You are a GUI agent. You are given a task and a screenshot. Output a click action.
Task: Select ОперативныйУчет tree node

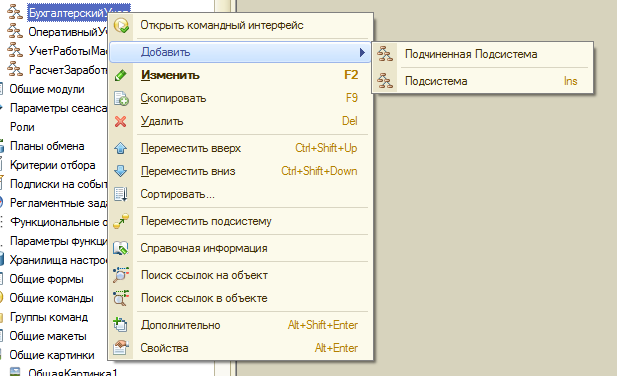[67, 32]
